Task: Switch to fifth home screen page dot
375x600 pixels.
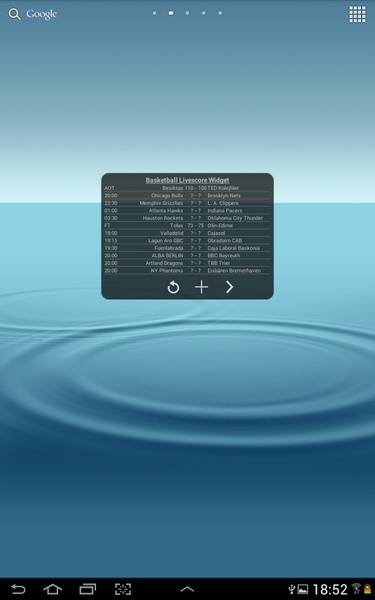Action: click(x=220, y=13)
